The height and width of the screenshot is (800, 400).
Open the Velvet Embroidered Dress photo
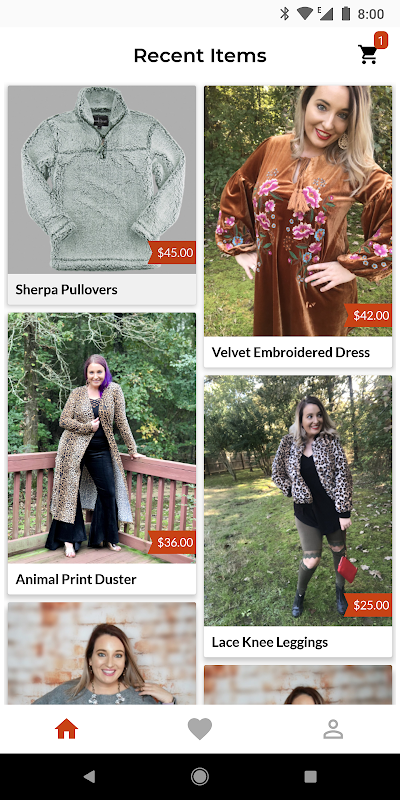click(x=298, y=211)
